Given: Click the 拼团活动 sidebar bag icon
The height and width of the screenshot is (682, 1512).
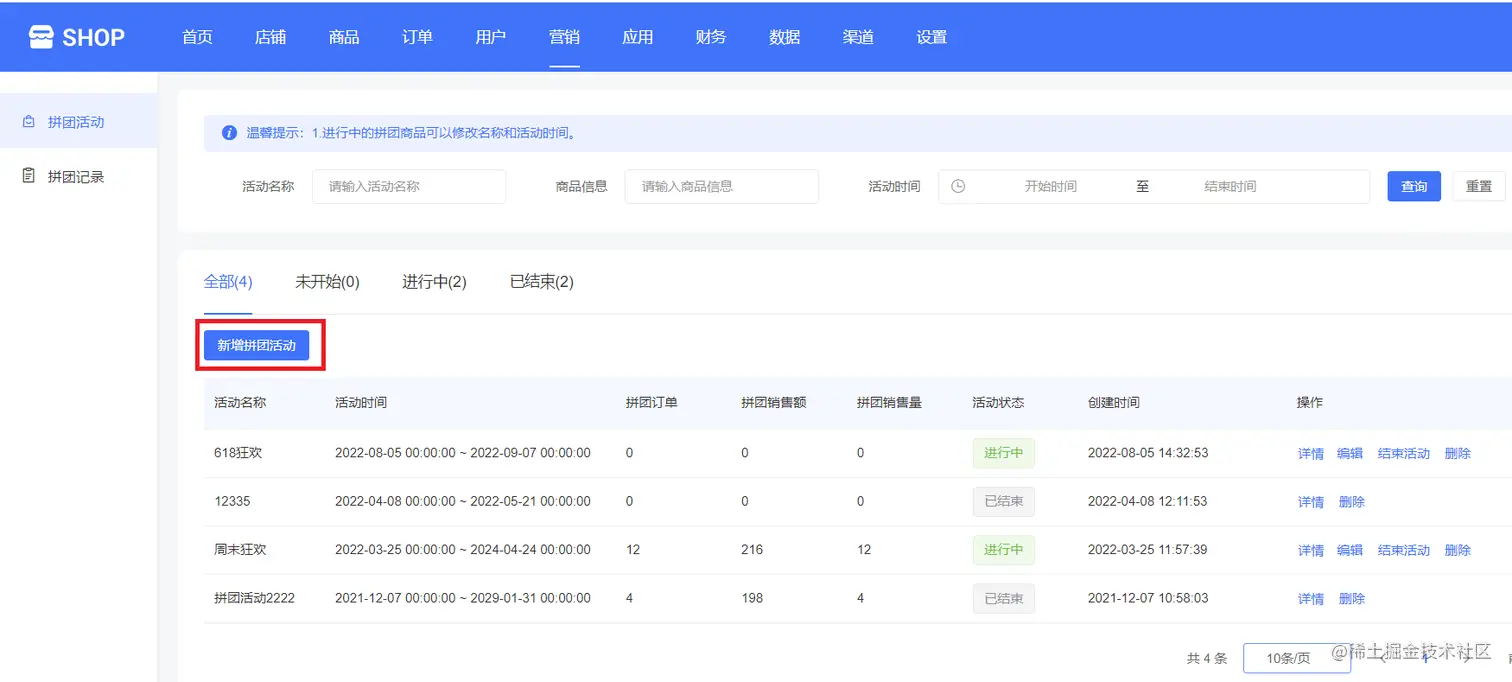Looking at the screenshot, I should point(28,122).
